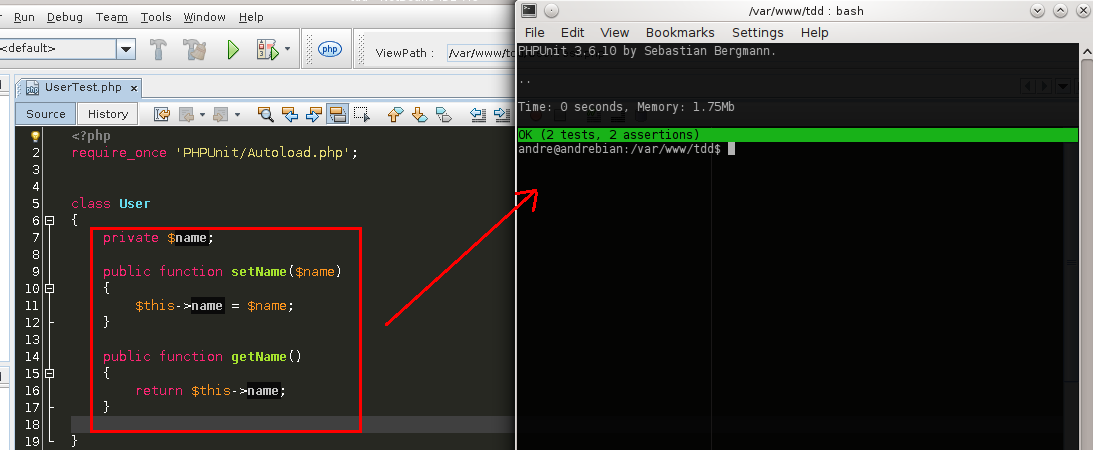Click the 'PHPUnit 3.6.10 by Sebastian Bergmann.' line
Viewport: 1093px width, 450px height.
tap(647, 51)
